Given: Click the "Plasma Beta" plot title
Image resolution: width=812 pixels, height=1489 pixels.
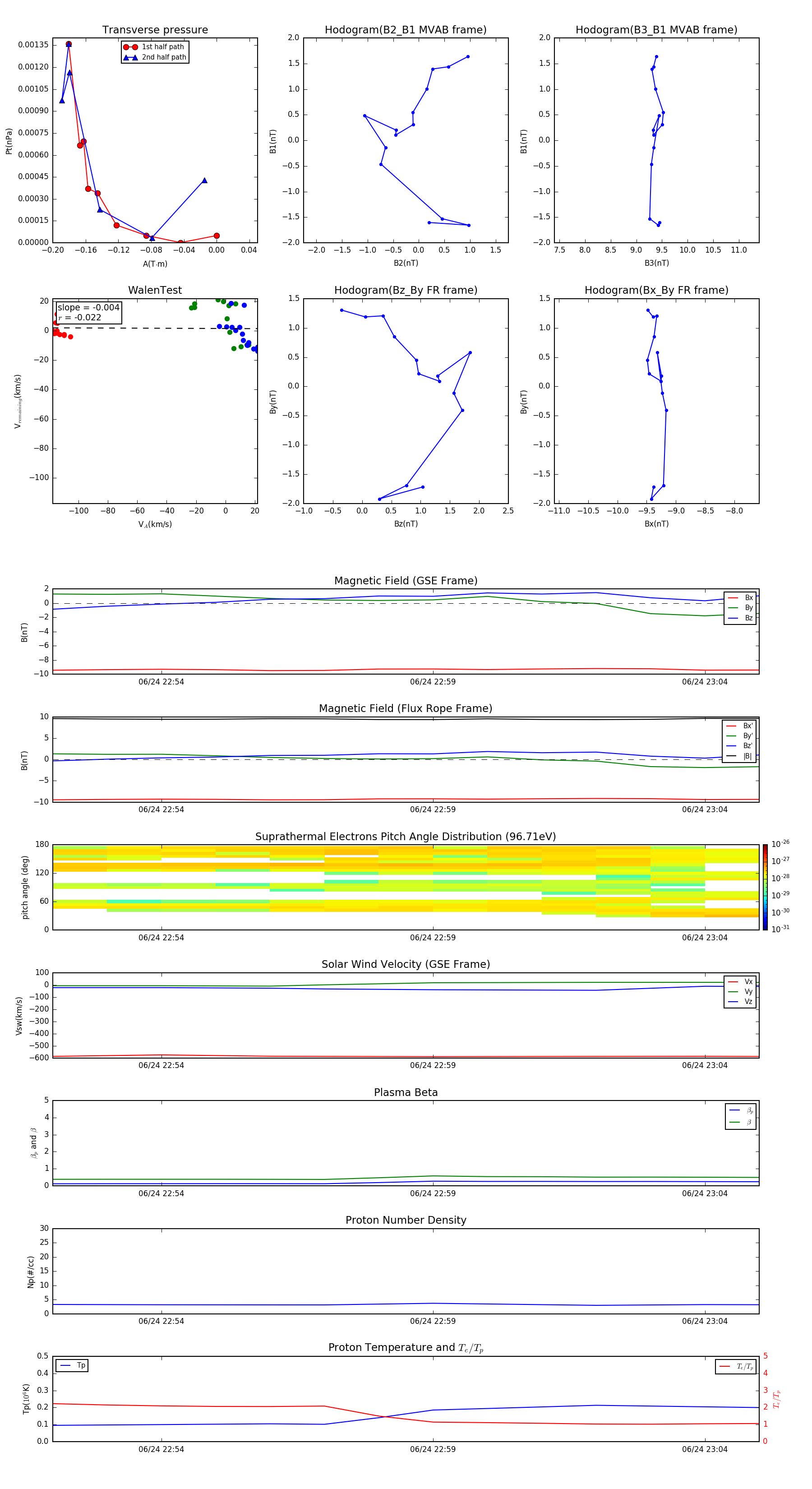Looking at the screenshot, I should click(x=406, y=1092).
